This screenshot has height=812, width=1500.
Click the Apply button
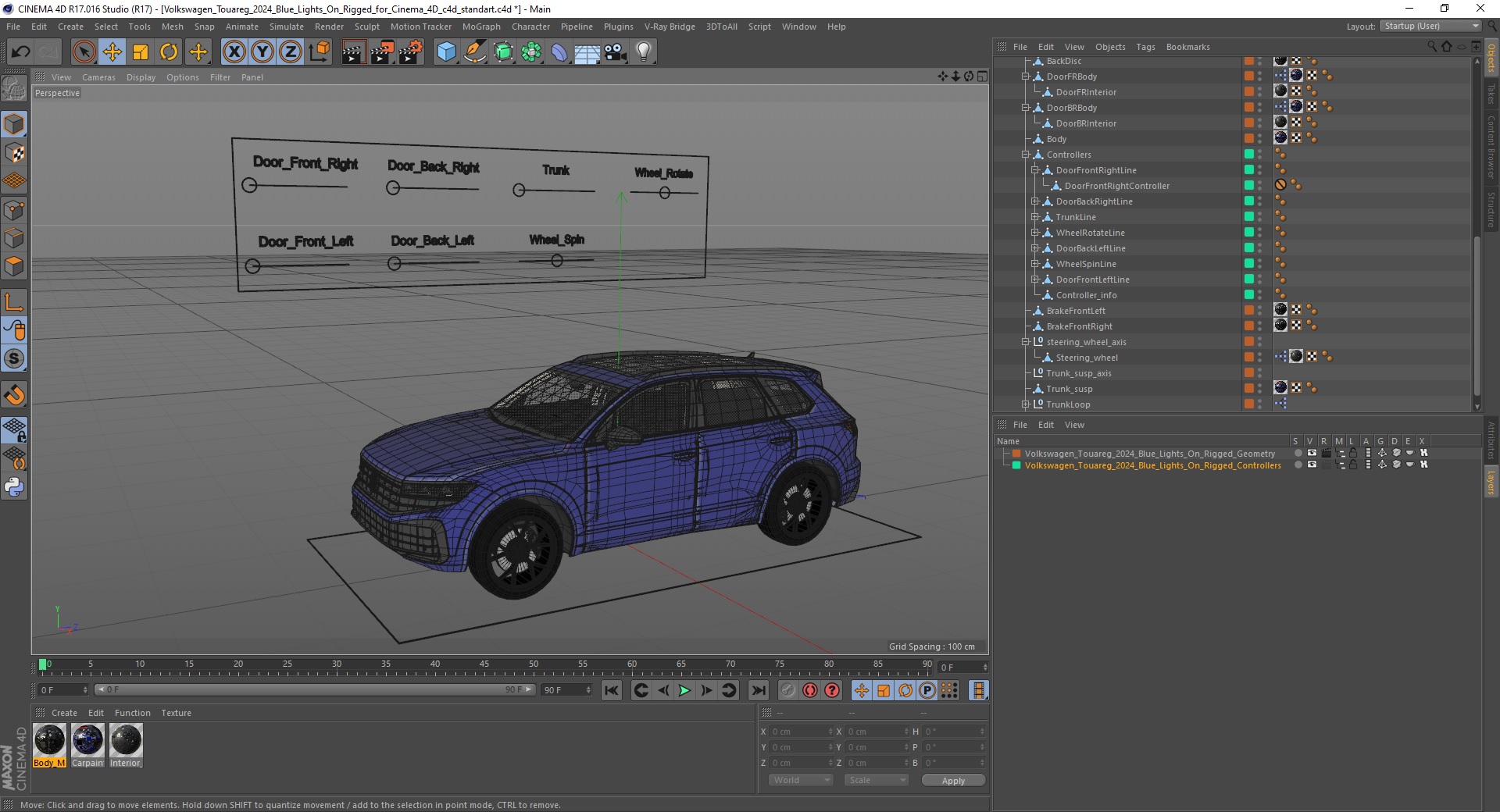pos(953,781)
